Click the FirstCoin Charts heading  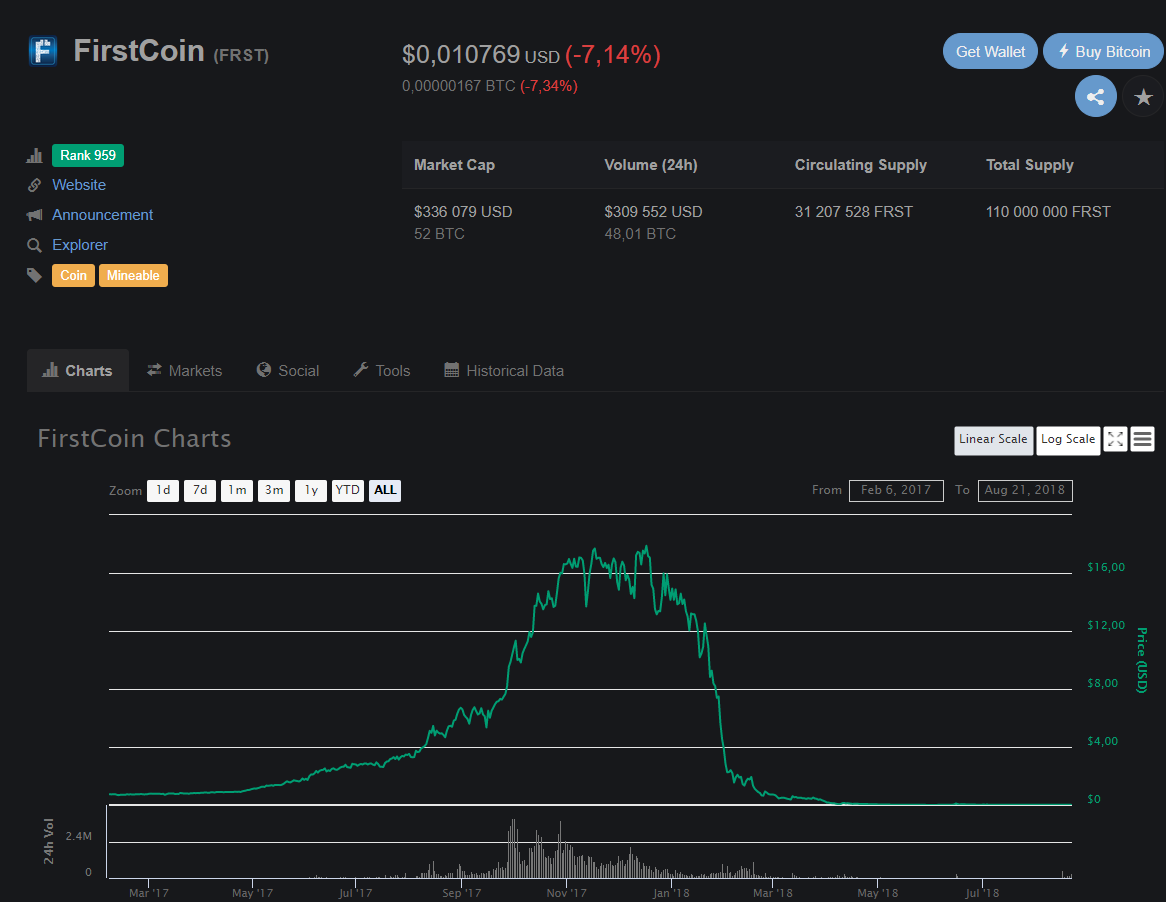click(135, 439)
